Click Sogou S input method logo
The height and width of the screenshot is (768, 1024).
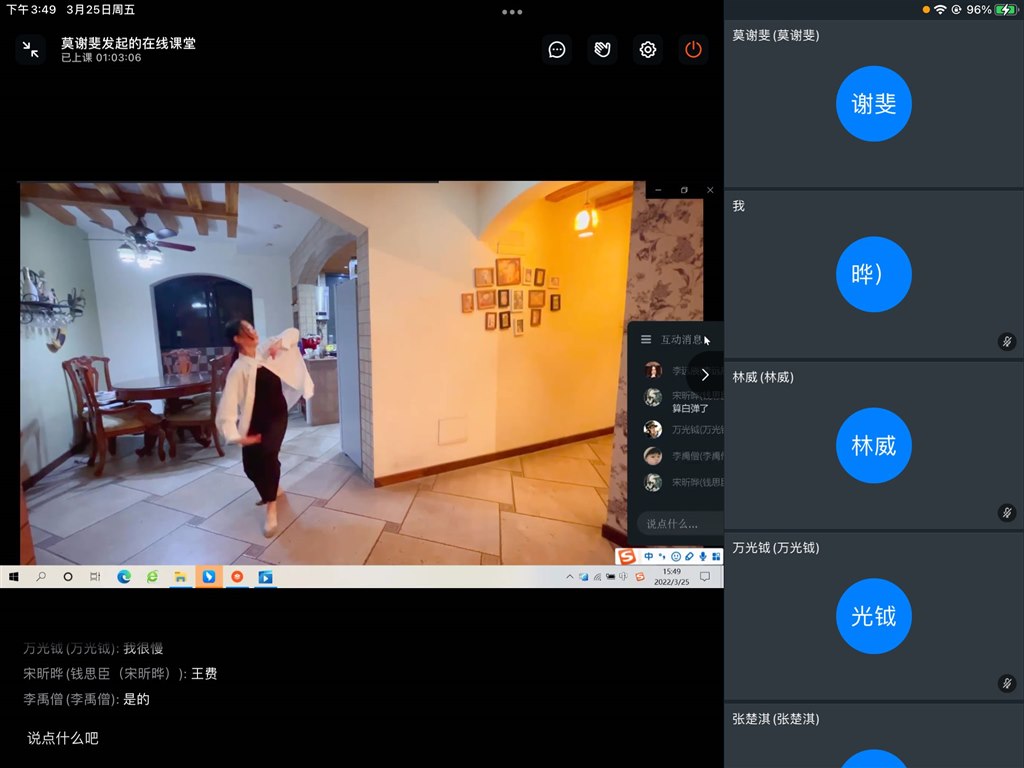click(x=626, y=556)
